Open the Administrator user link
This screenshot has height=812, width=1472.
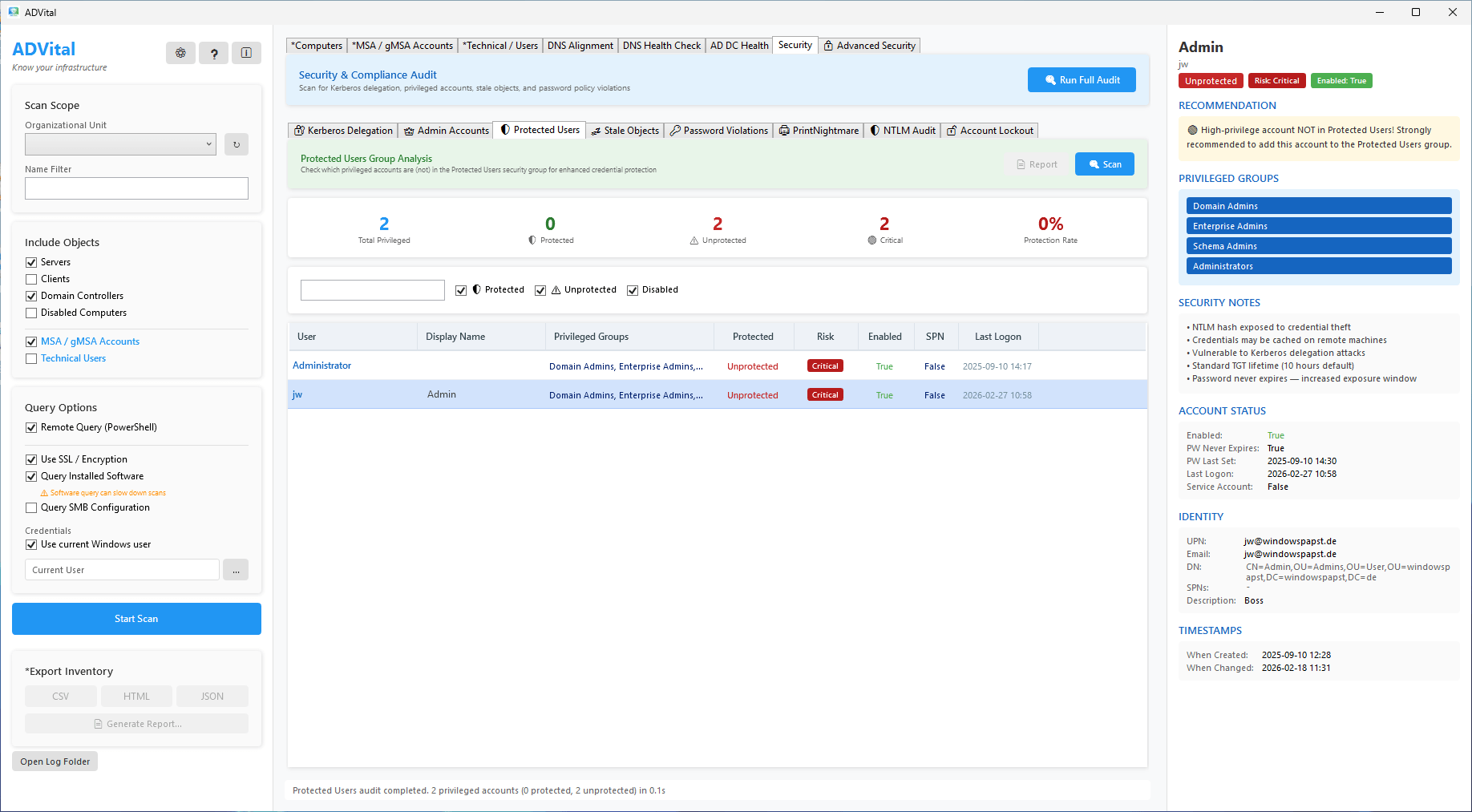coord(321,366)
